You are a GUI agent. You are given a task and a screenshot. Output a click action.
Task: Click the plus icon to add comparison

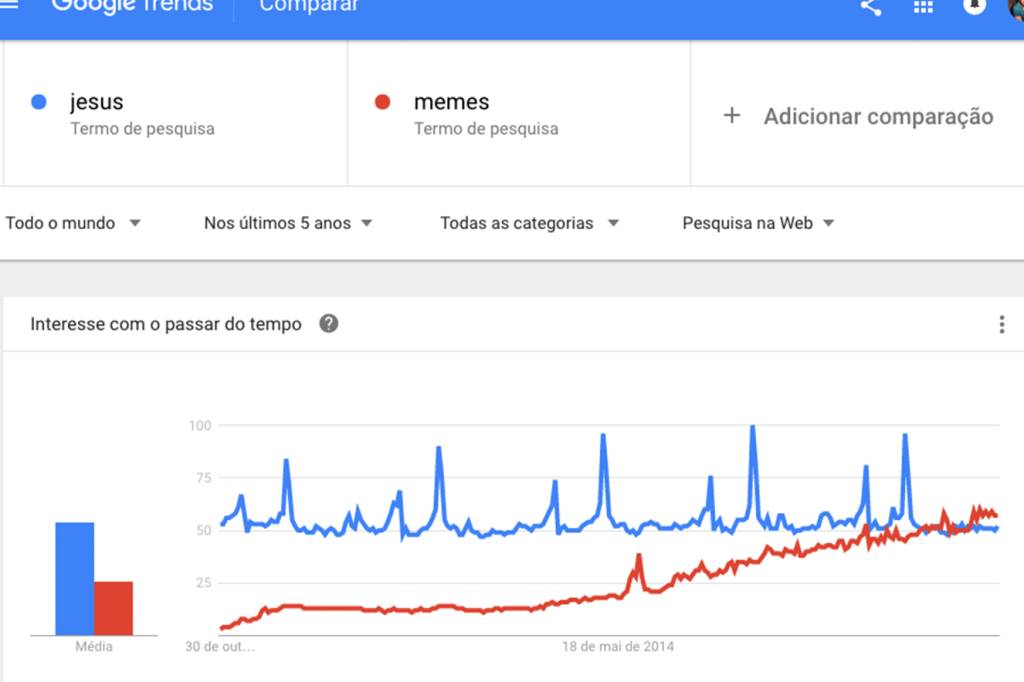point(732,116)
